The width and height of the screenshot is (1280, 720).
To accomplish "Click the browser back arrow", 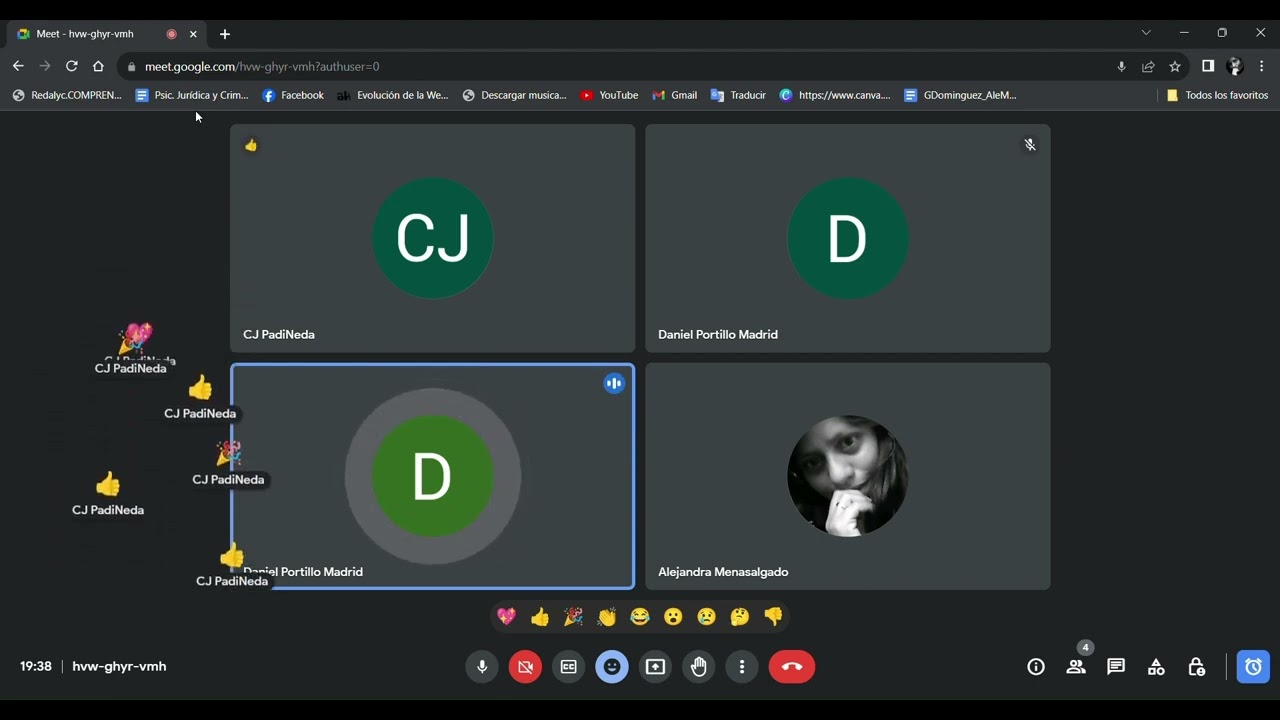I will click(x=18, y=66).
